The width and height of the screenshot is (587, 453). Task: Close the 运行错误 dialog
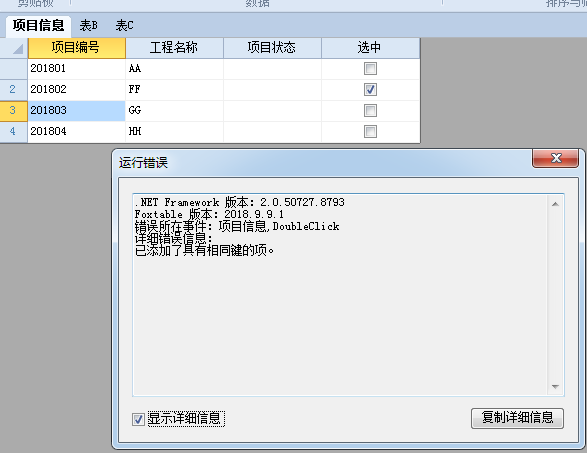click(x=556, y=158)
